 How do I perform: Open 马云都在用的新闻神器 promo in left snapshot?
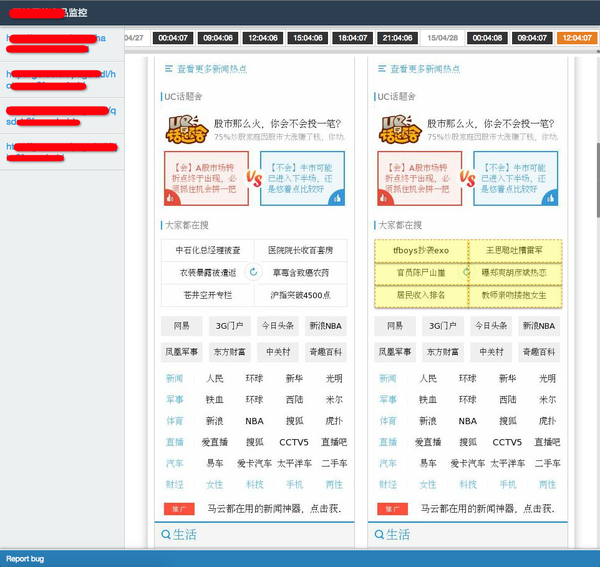274,508
